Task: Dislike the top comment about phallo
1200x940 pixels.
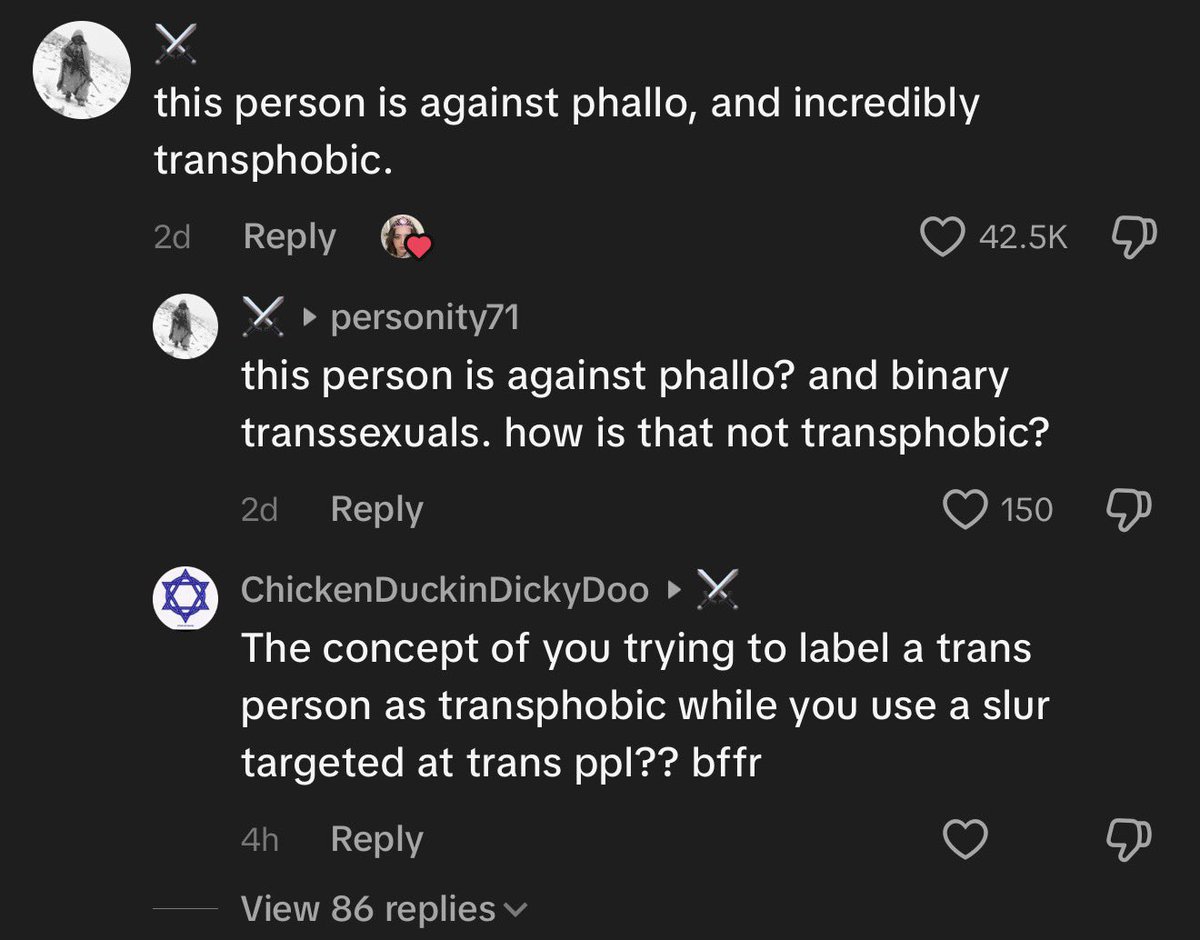Action: tap(1132, 237)
